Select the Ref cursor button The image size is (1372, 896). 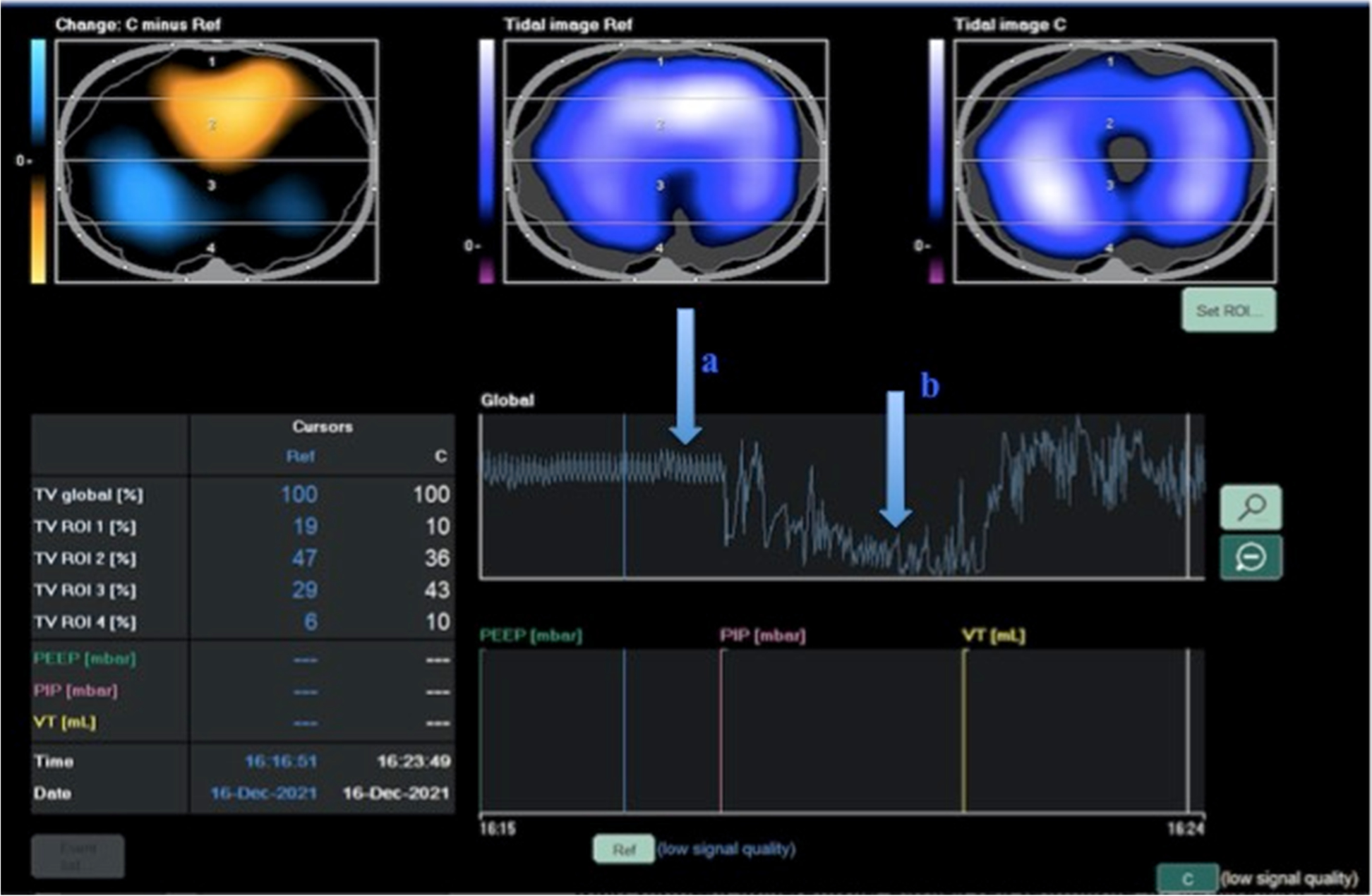coord(623,849)
